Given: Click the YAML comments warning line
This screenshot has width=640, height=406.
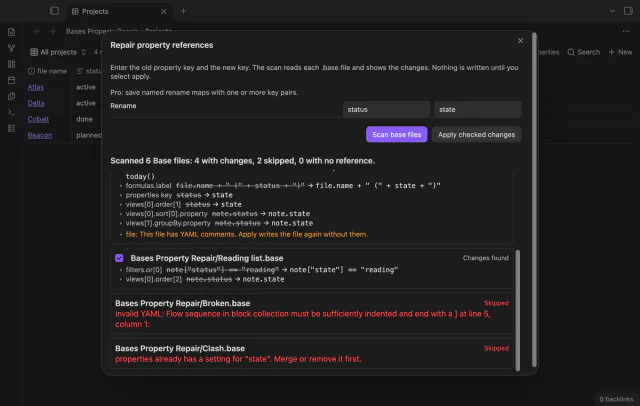Looking at the screenshot, I should [247, 234].
